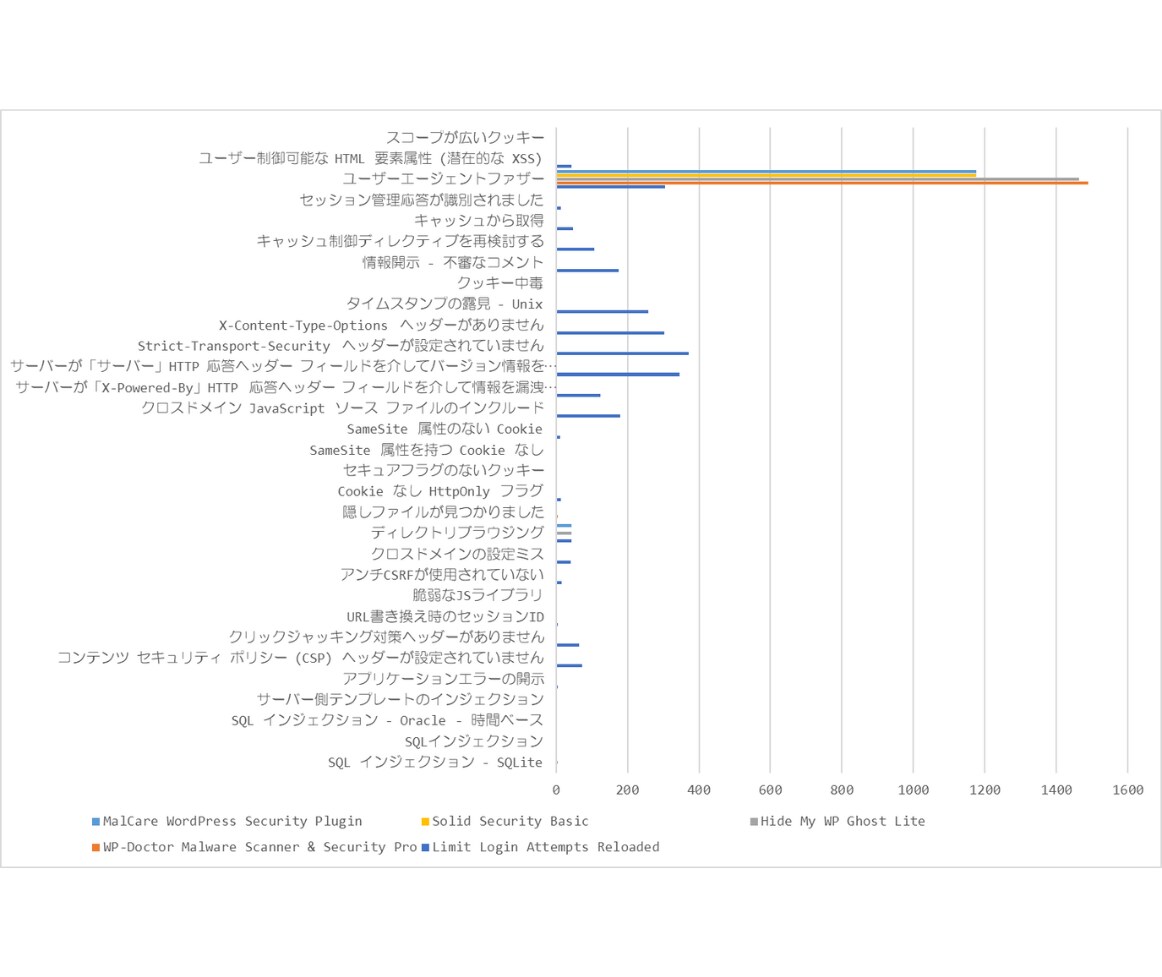The image size is (1162, 977).
Task: Click the label 'SameSite 属性のない Cookie'
Action: 445,429
